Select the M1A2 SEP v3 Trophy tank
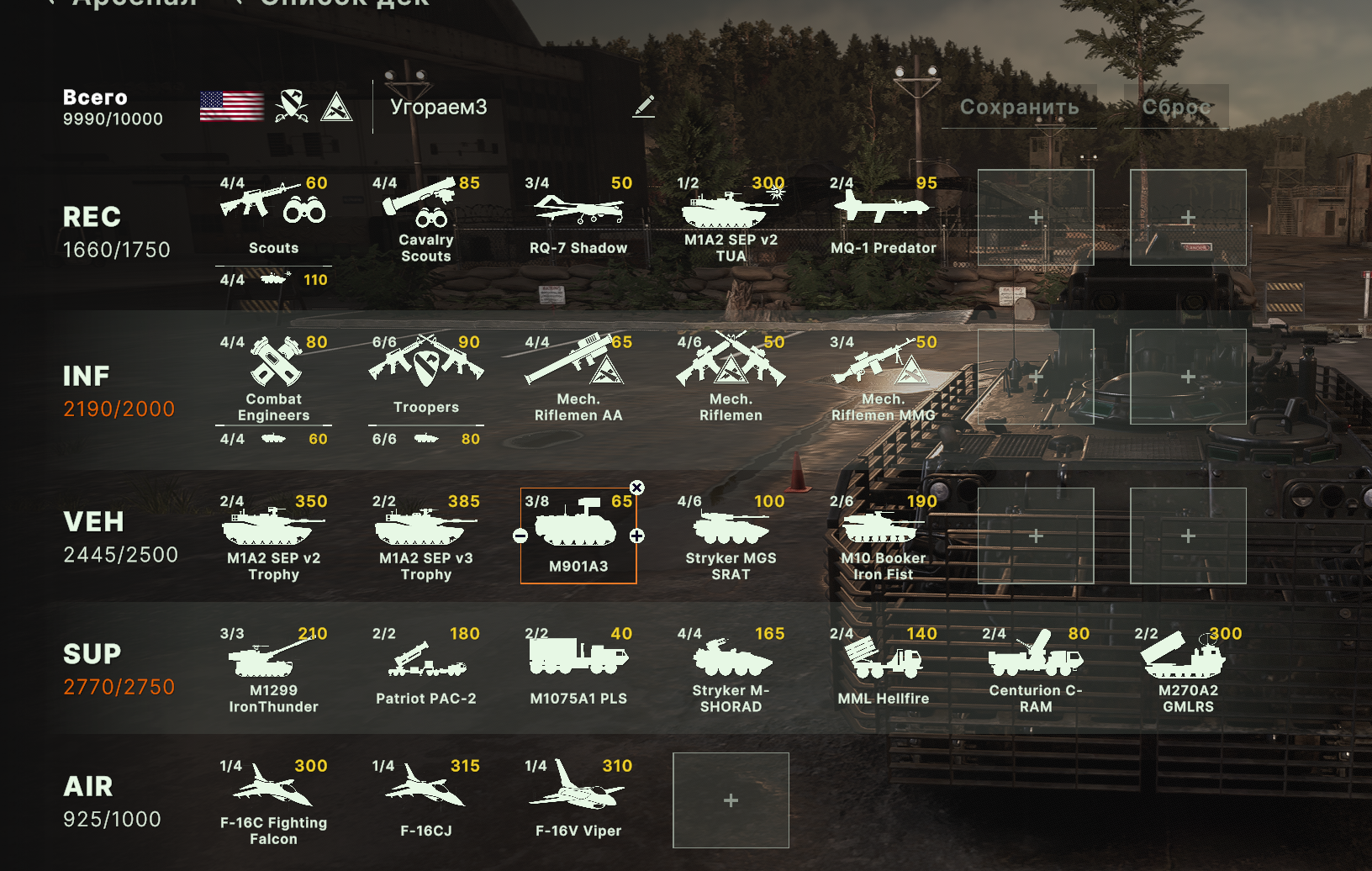The height and width of the screenshot is (871, 1372). tap(426, 536)
